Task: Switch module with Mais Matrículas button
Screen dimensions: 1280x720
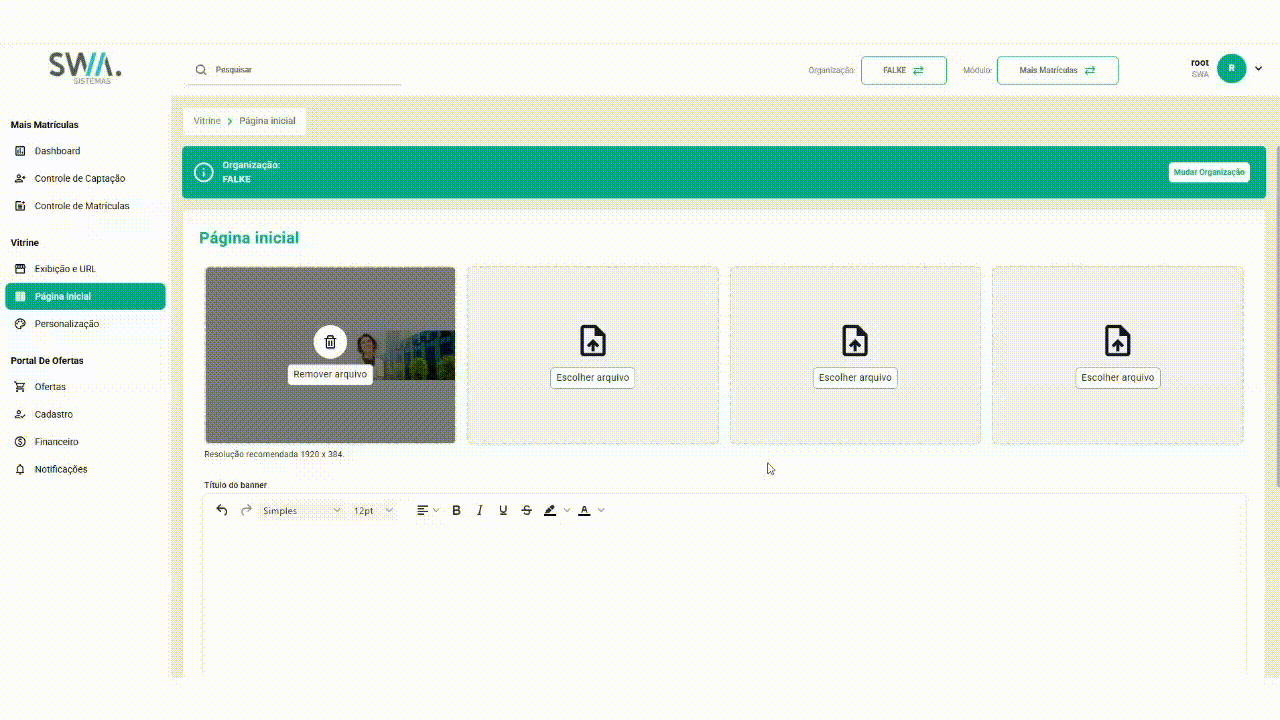Action: [1058, 70]
